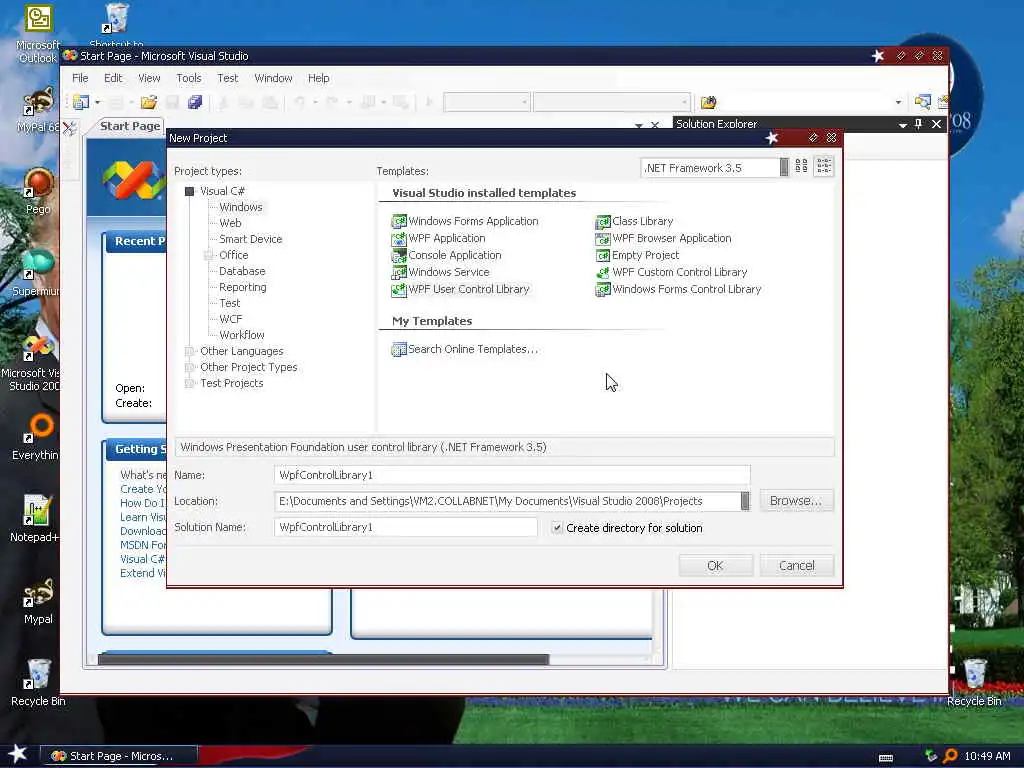Click the New Project toolbar icon
Viewport: 1024px width, 768px height.
tap(81, 102)
